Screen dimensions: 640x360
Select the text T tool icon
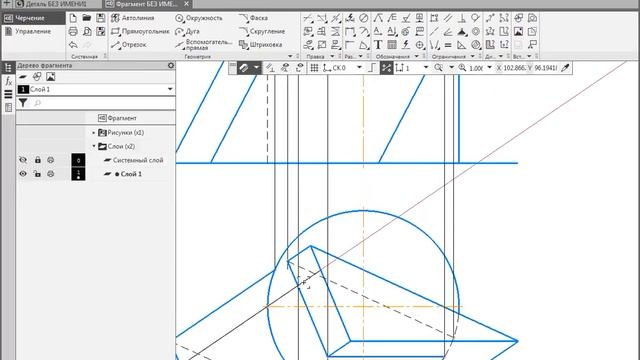point(378,45)
